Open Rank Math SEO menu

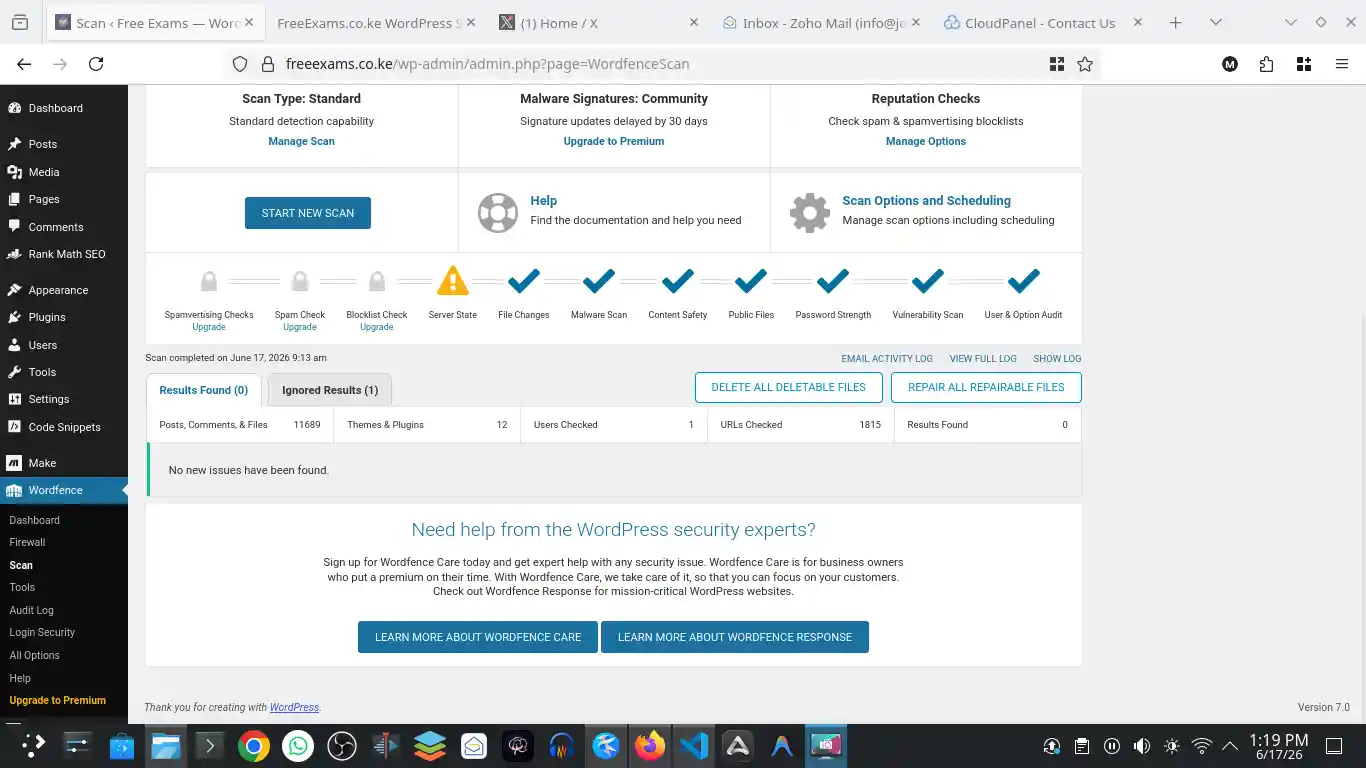coord(66,254)
